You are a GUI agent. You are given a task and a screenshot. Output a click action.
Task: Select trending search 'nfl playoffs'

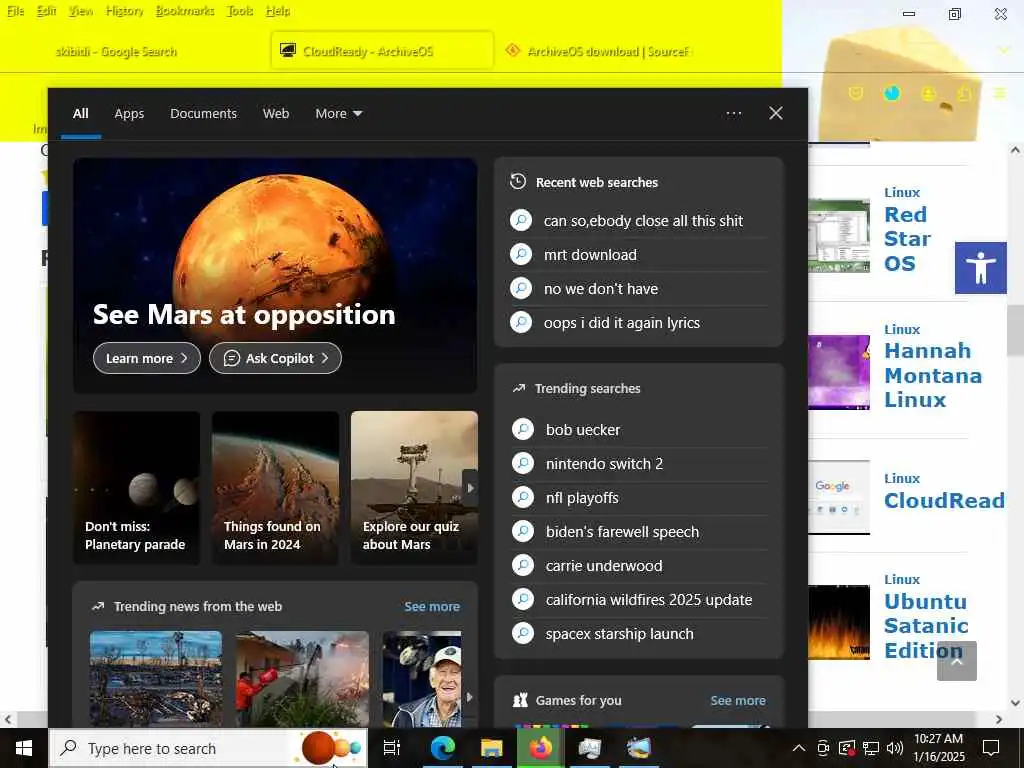[639, 498]
